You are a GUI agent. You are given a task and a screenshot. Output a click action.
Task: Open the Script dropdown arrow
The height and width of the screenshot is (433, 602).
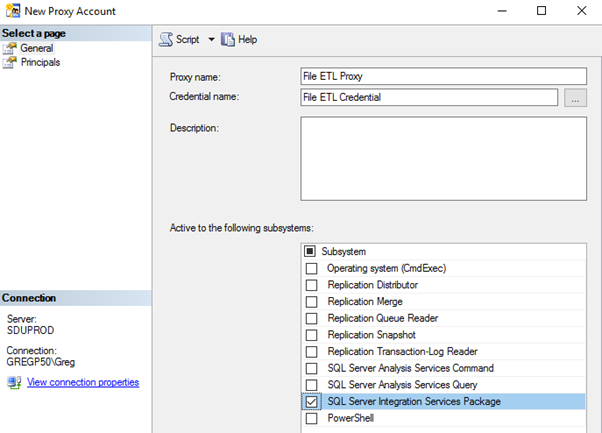pyautogui.click(x=211, y=40)
